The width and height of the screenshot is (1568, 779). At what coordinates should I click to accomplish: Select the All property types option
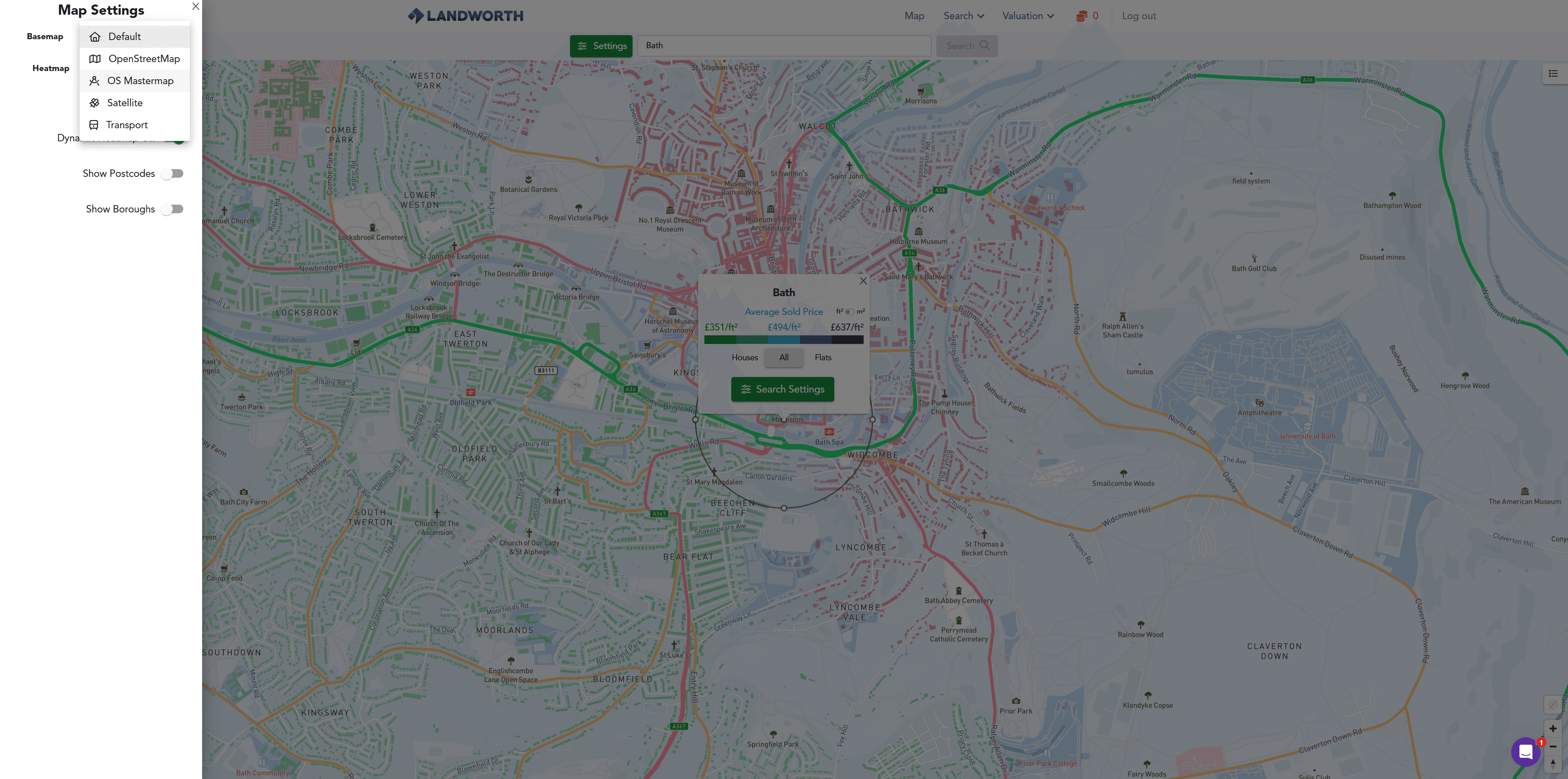784,357
